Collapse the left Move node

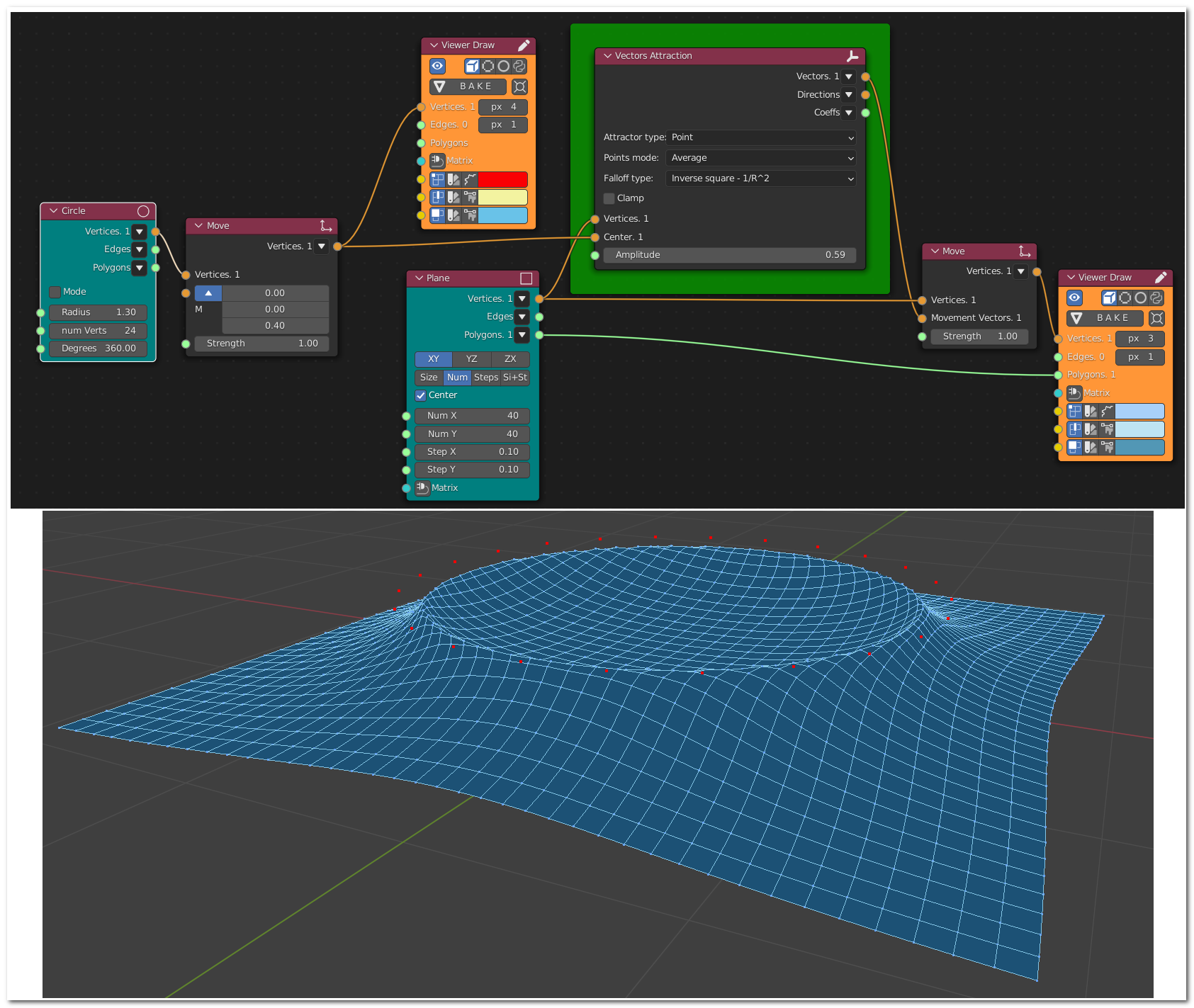199,226
